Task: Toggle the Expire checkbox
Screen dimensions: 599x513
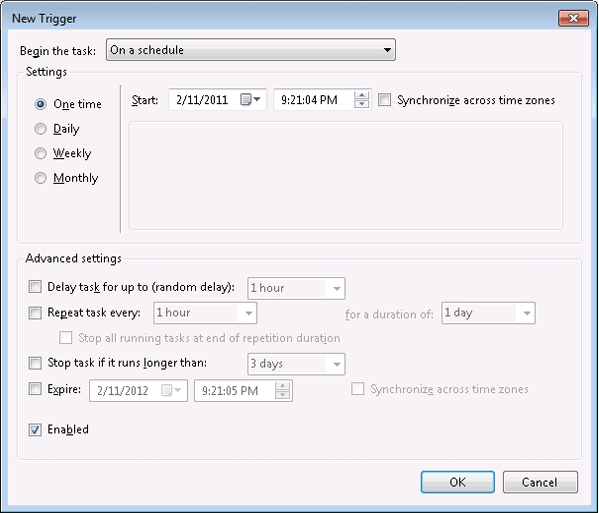Action: point(35,389)
